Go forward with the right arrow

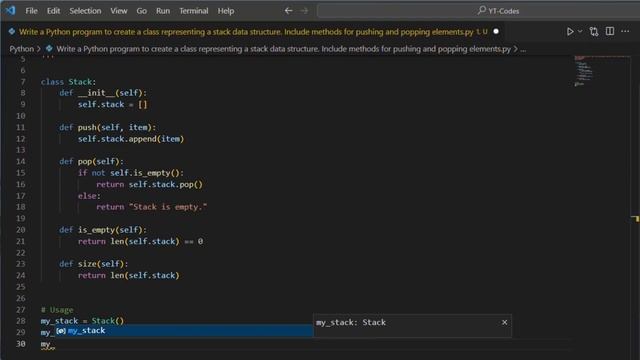(x=304, y=11)
